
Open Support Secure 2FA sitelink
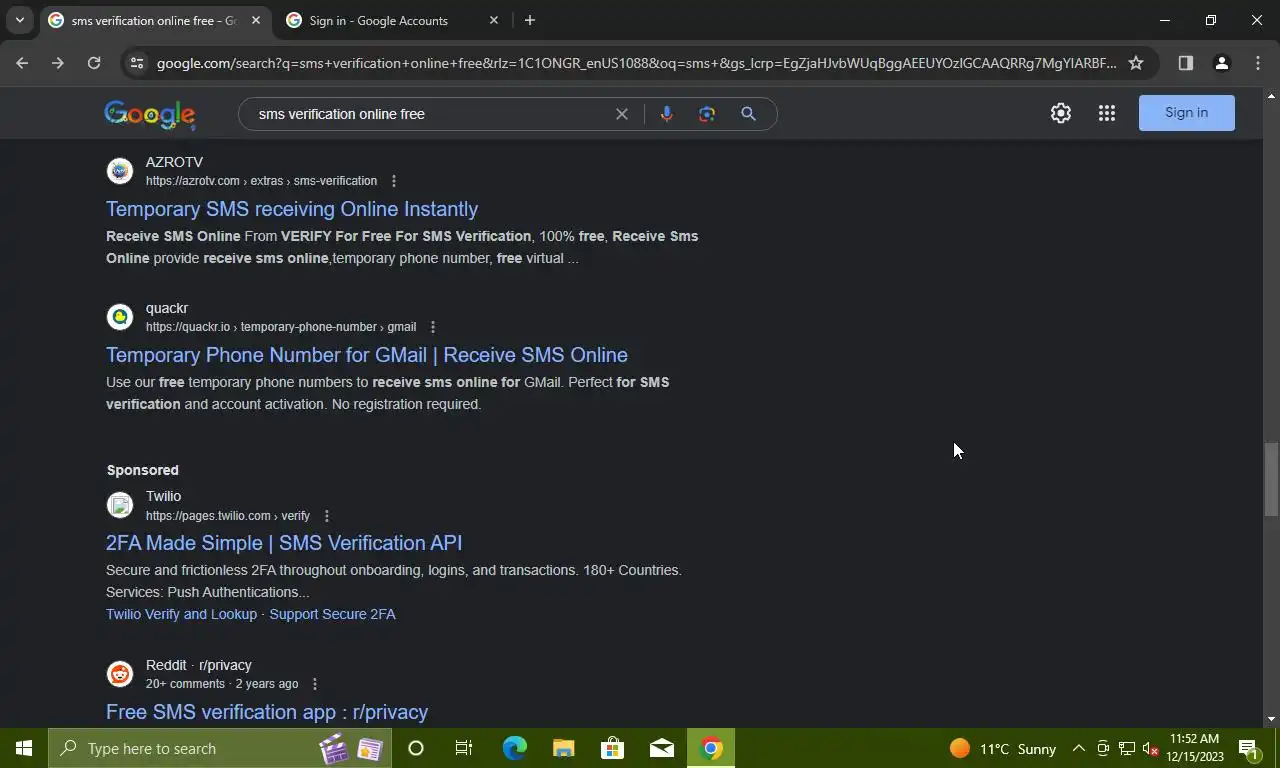(x=332, y=614)
